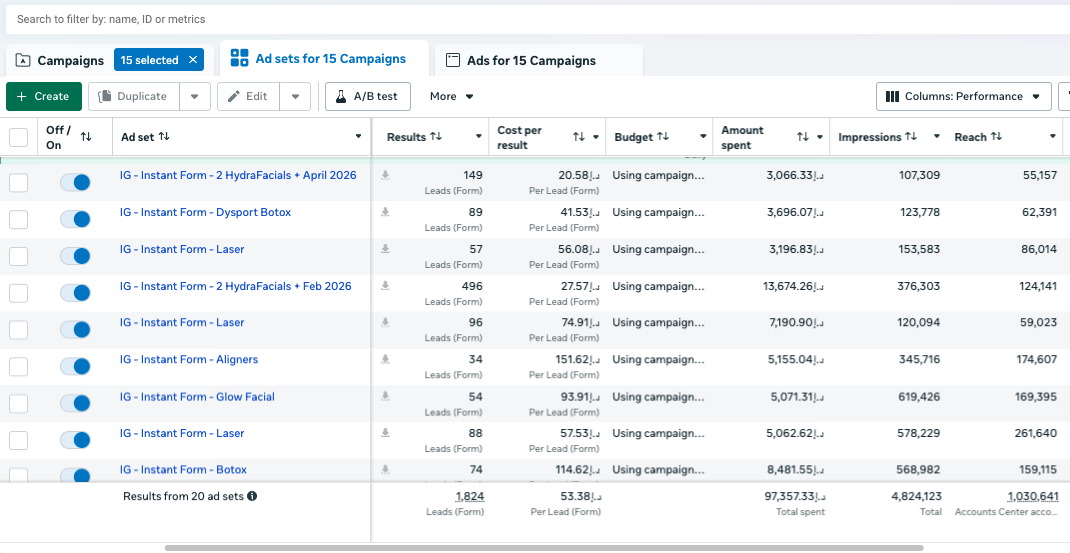Switch to the Campaigns tab
Image resolution: width=1070 pixels, height=553 pixels.
coord(70,61)
